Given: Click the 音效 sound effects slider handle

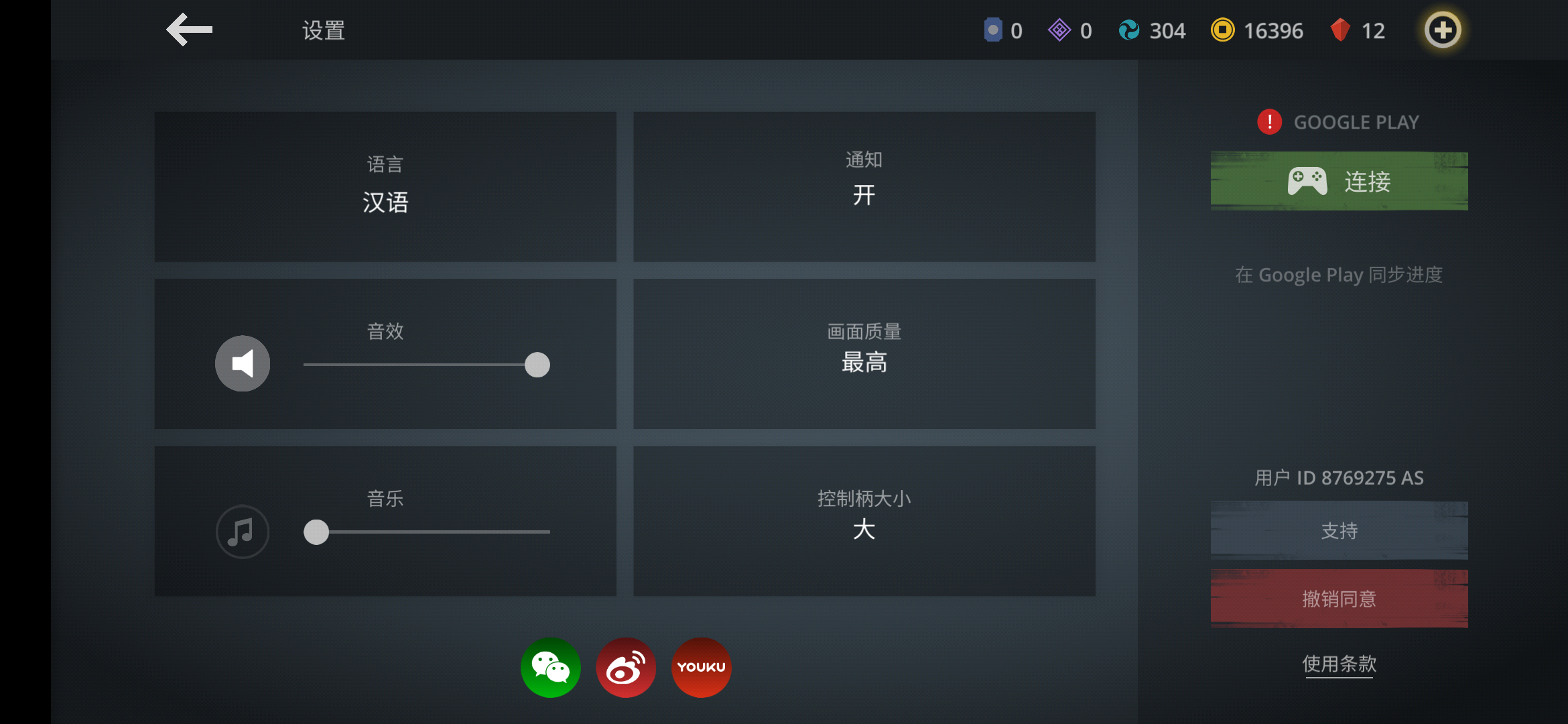Looking at the screenshot, I should 537,365.
